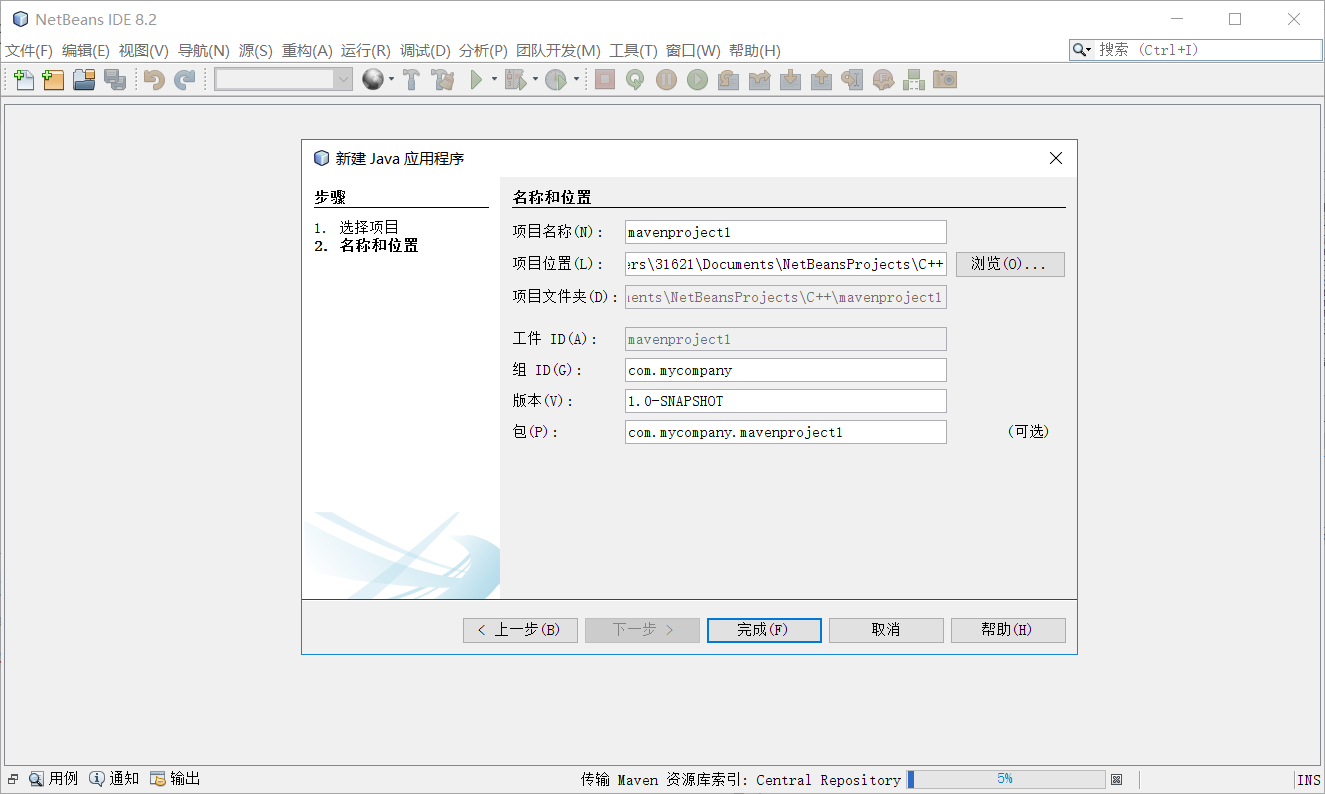Click the 完成(F) finish button
1325x794 pixels.
click(x=764, y=630)
